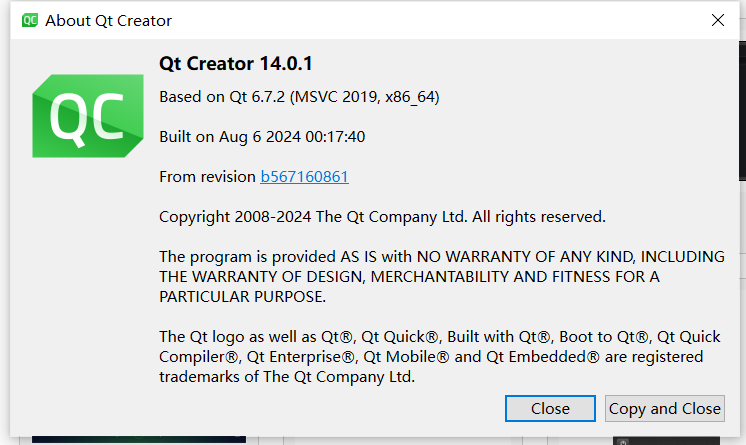Click the Copy and Close button
This screenshot has height=445, width=746.
click(x=665, y=408)
